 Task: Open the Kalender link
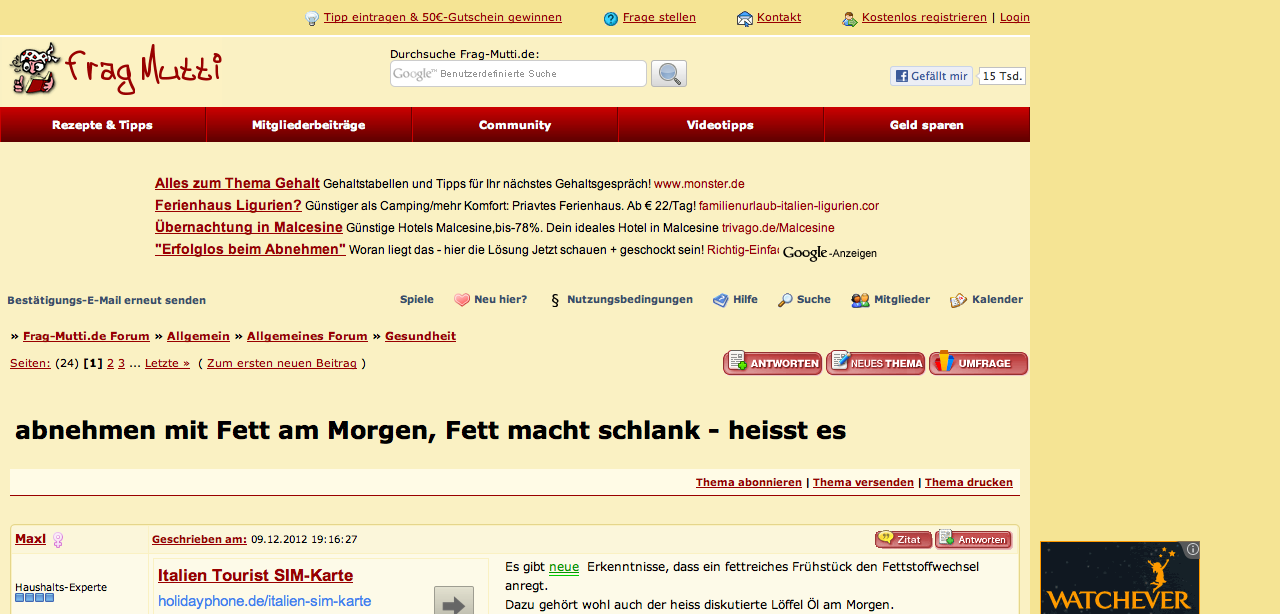(x=996, y=300)
